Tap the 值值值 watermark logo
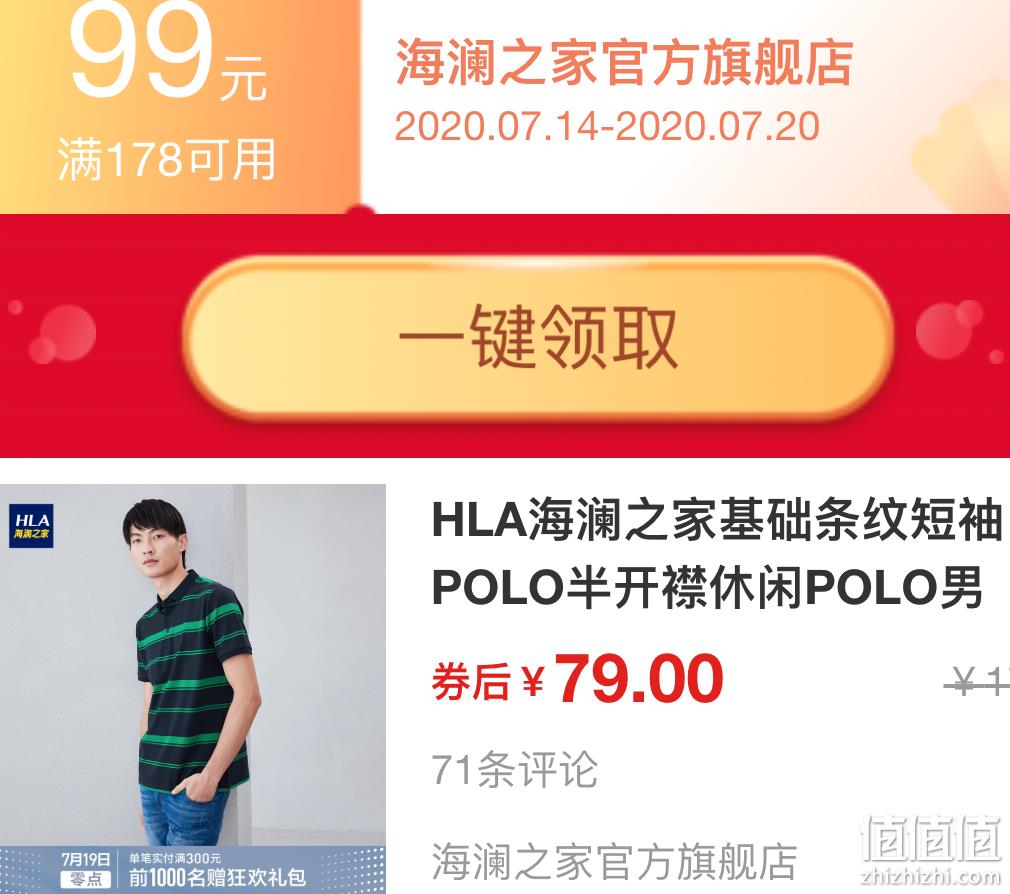 [x=931, y=838]
